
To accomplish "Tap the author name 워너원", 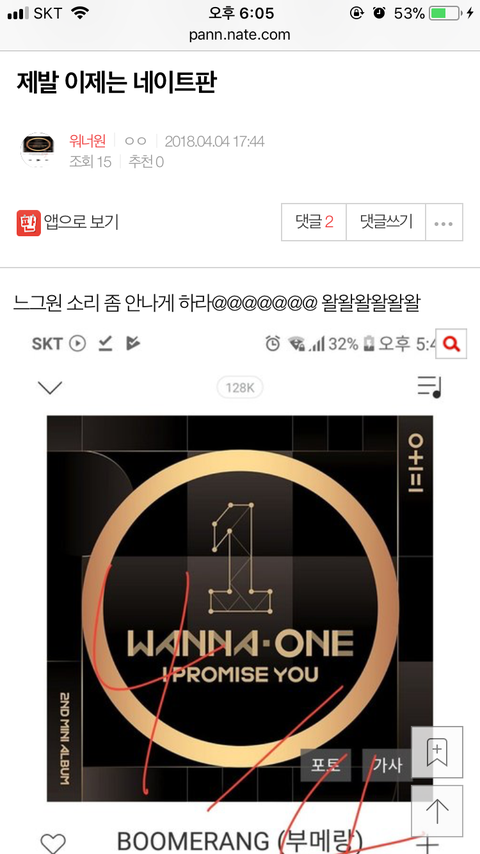I will click(87, 142).
